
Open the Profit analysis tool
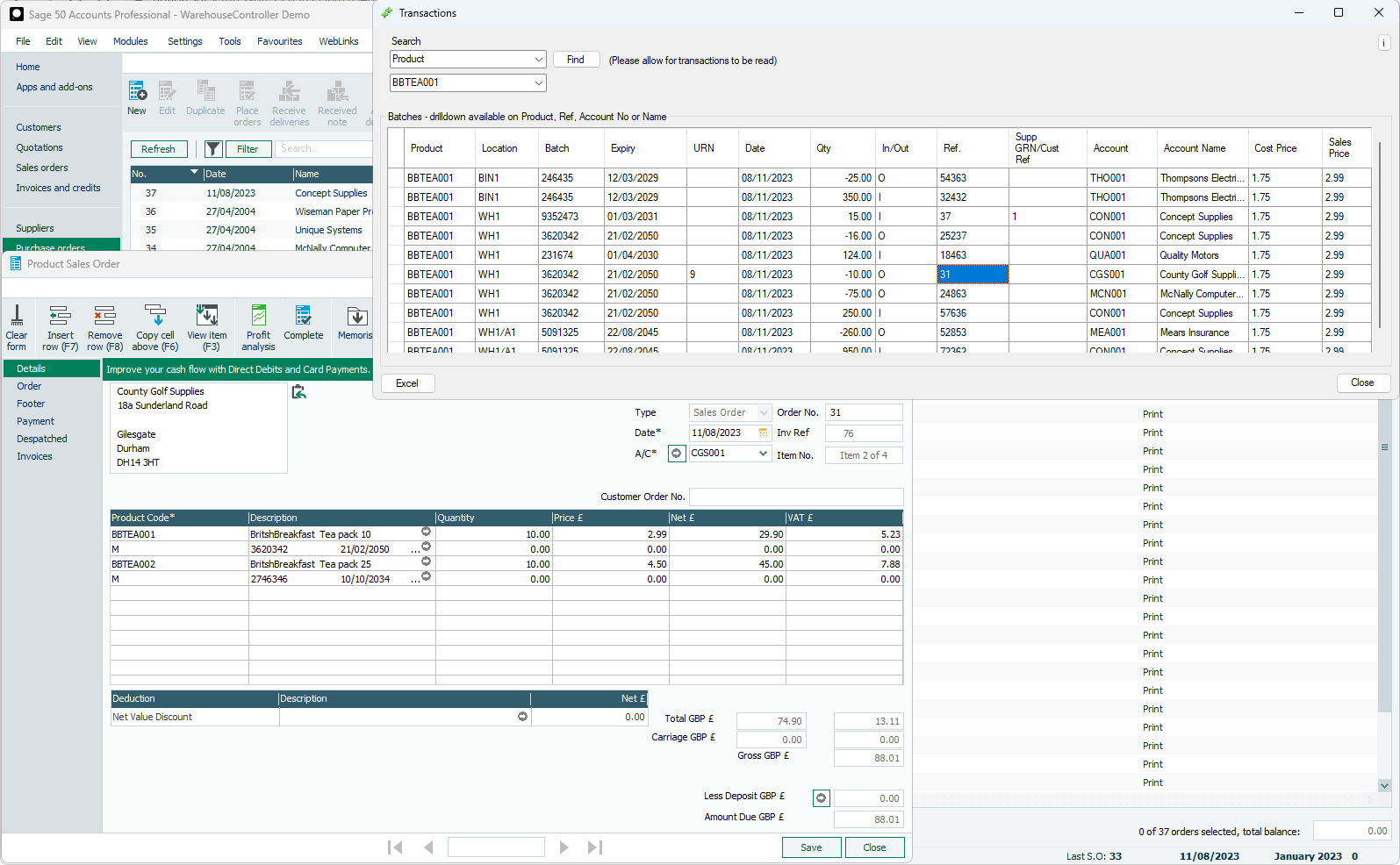pos(259,326)
